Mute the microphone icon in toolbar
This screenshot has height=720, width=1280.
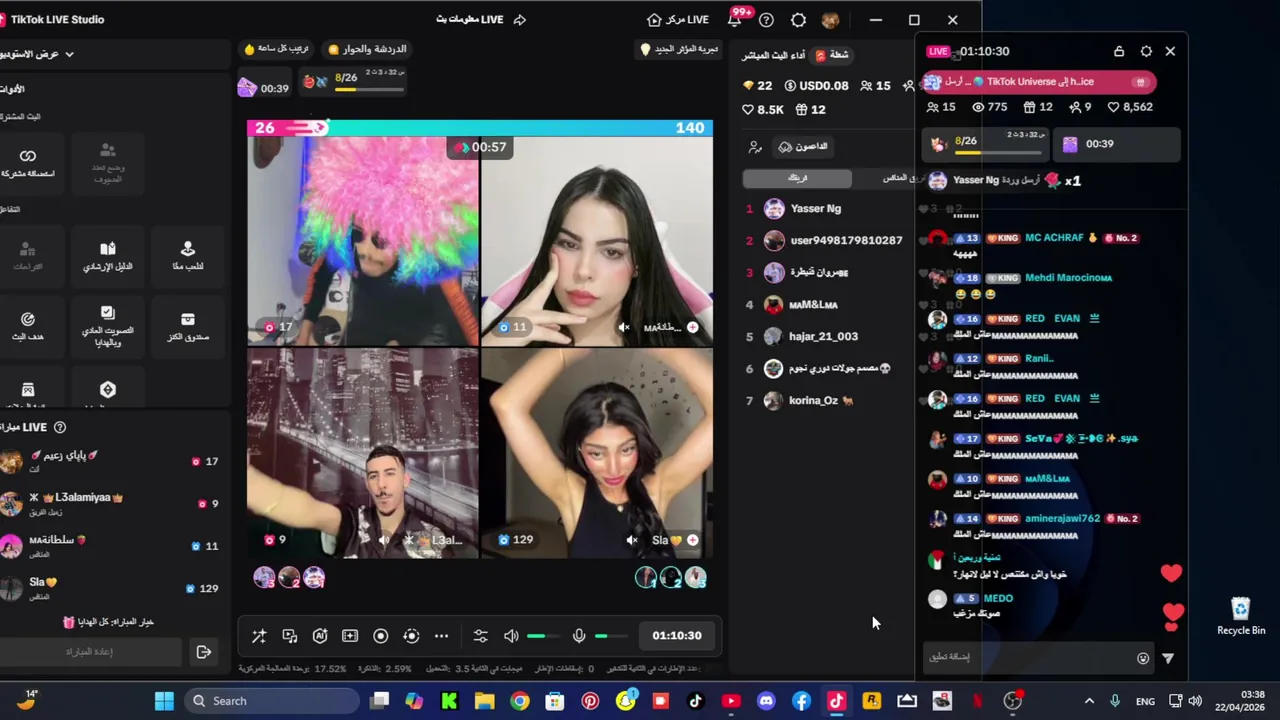[x=578, y=636]
